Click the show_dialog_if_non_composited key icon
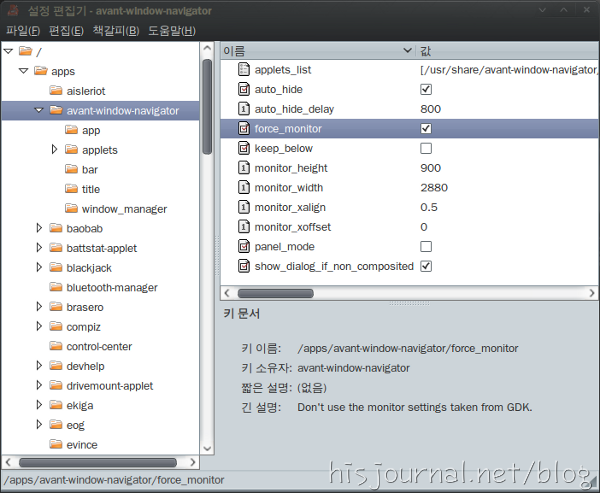 pos(244,266)
